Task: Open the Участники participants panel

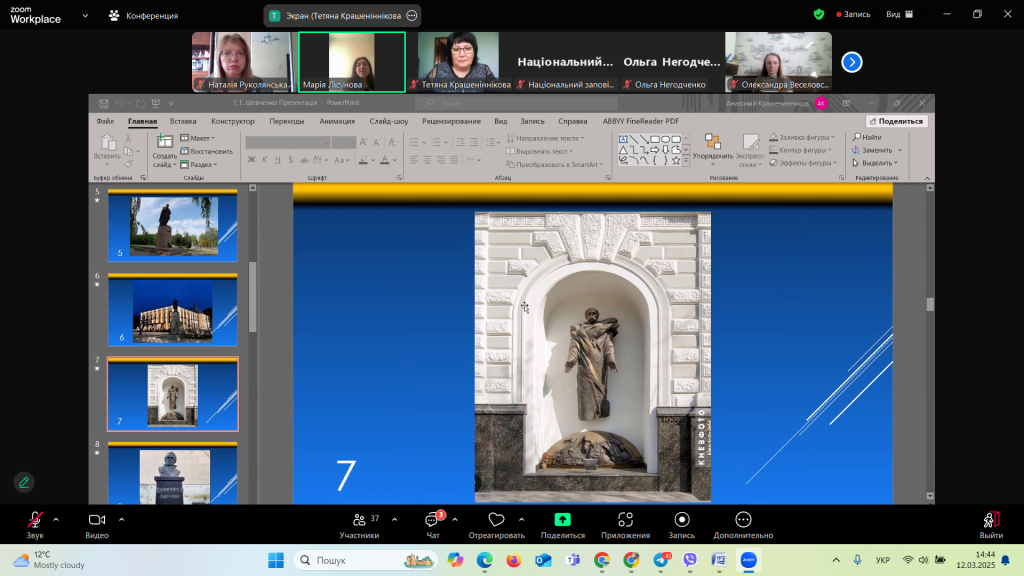Action: click(x=359, y=520)
